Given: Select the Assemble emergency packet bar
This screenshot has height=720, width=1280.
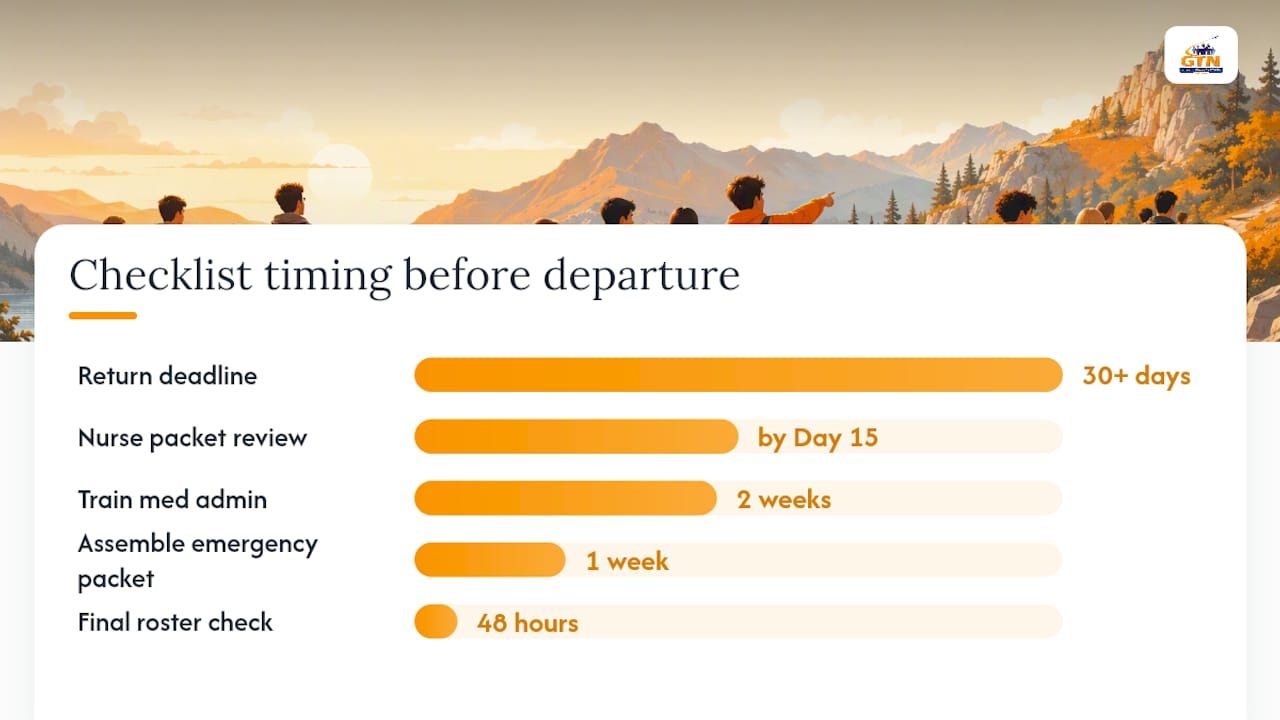Looking at the screenshot, I should [x=738, y=560].
